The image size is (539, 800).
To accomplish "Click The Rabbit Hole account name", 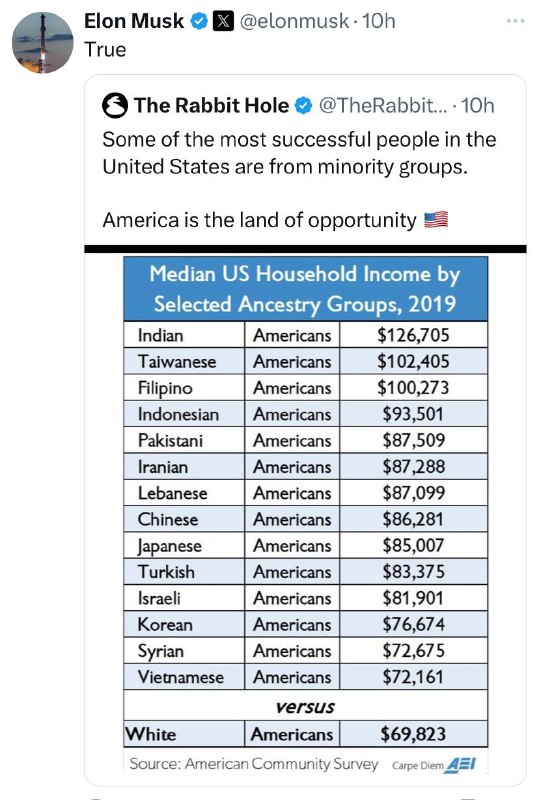I will click(x=211, y=106).
